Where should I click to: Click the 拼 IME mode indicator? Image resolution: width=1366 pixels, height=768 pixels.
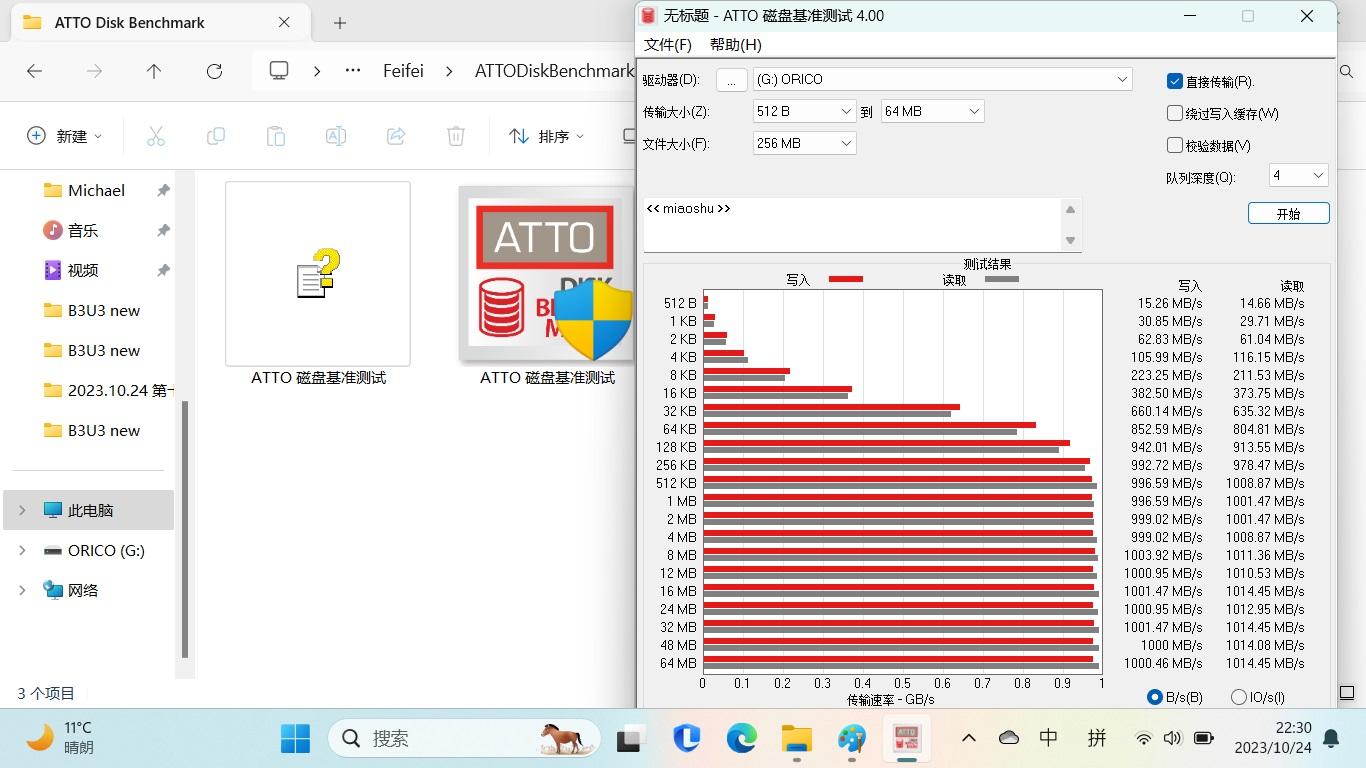[1097, 739]
